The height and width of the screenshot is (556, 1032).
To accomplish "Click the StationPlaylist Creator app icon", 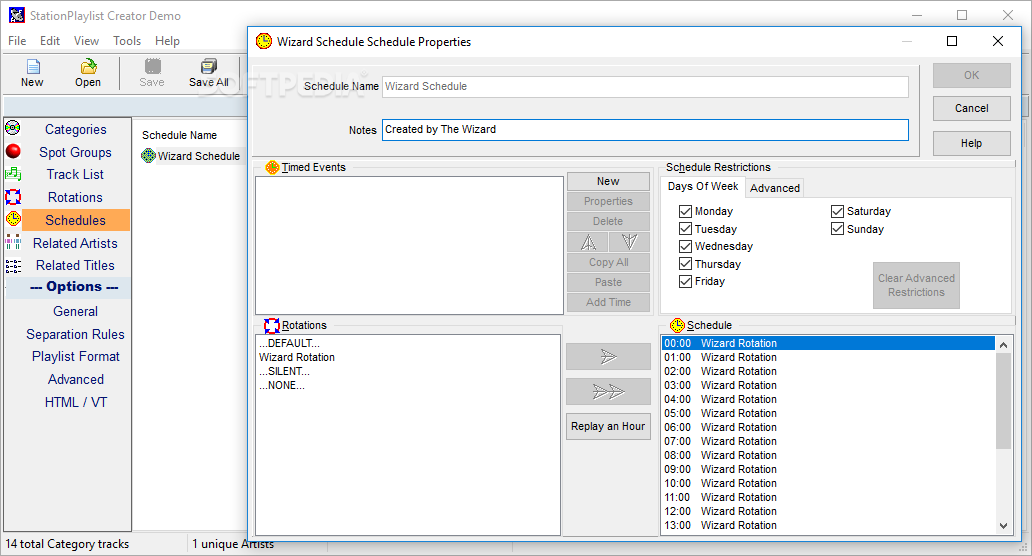I will 16,15.
